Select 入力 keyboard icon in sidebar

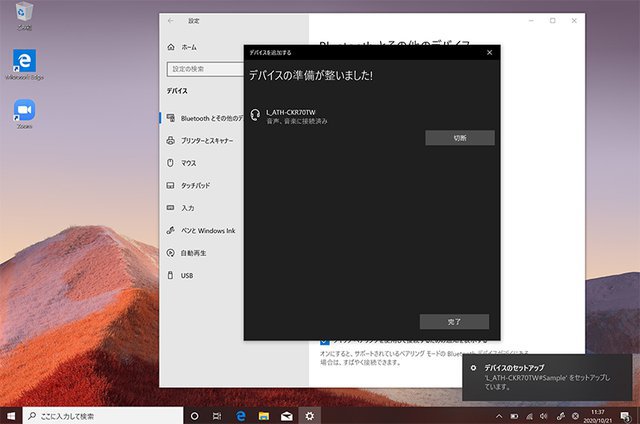point(171,208)
